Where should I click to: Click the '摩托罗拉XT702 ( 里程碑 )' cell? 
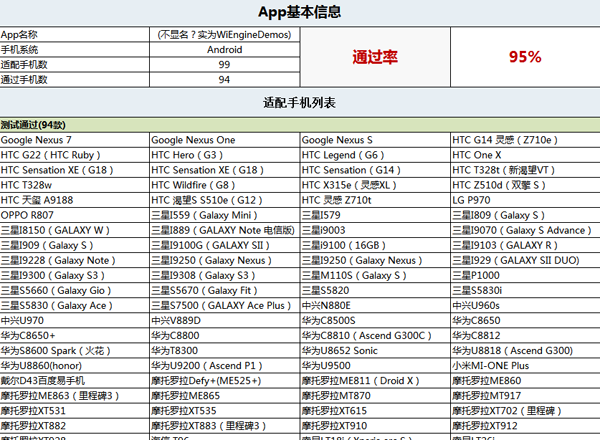pos(525,411)
